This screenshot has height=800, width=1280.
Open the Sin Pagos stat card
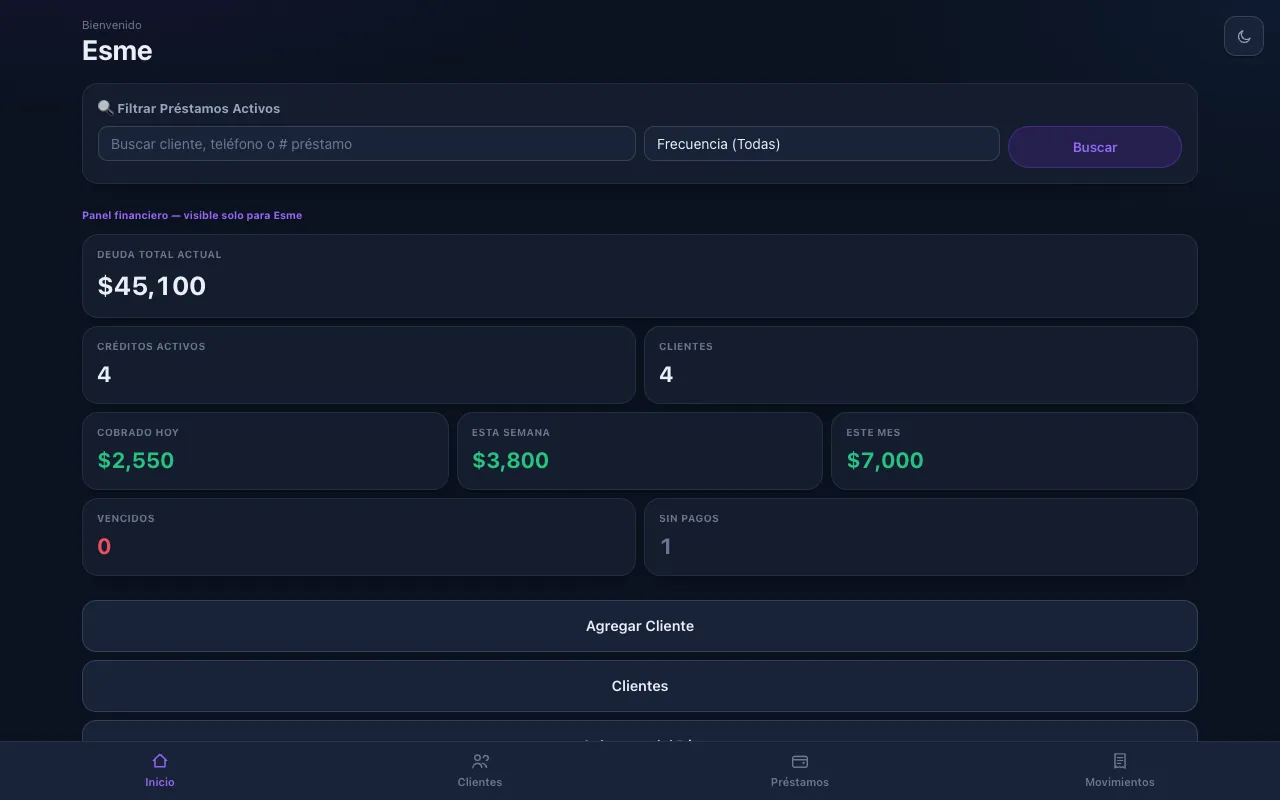921,537
